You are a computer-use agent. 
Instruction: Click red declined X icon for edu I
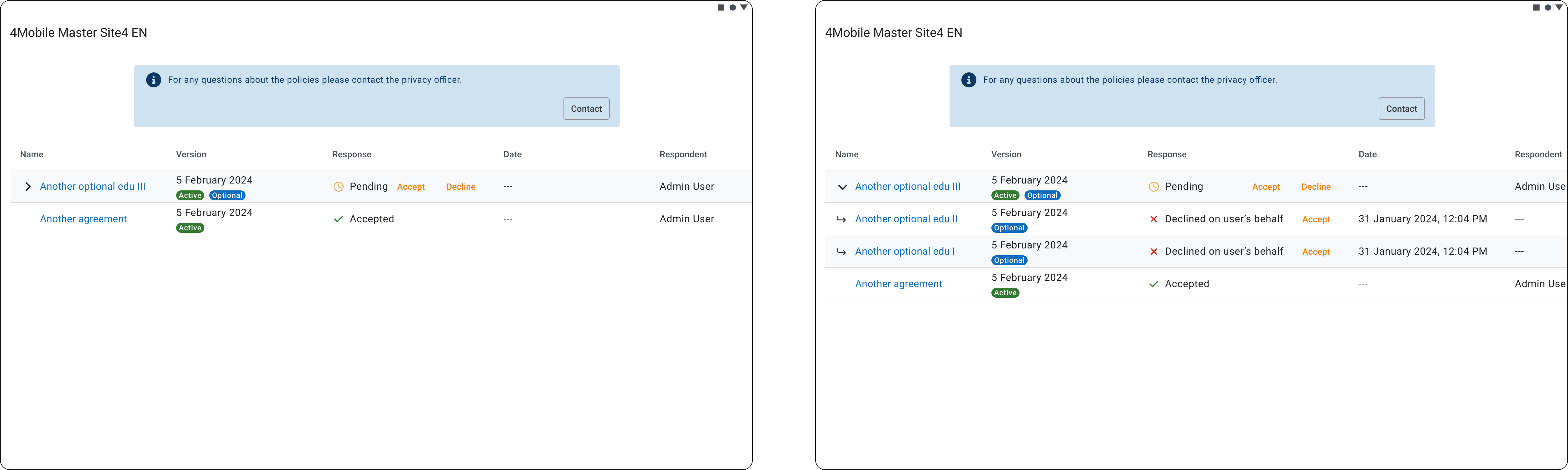[x=1154, y=252]
